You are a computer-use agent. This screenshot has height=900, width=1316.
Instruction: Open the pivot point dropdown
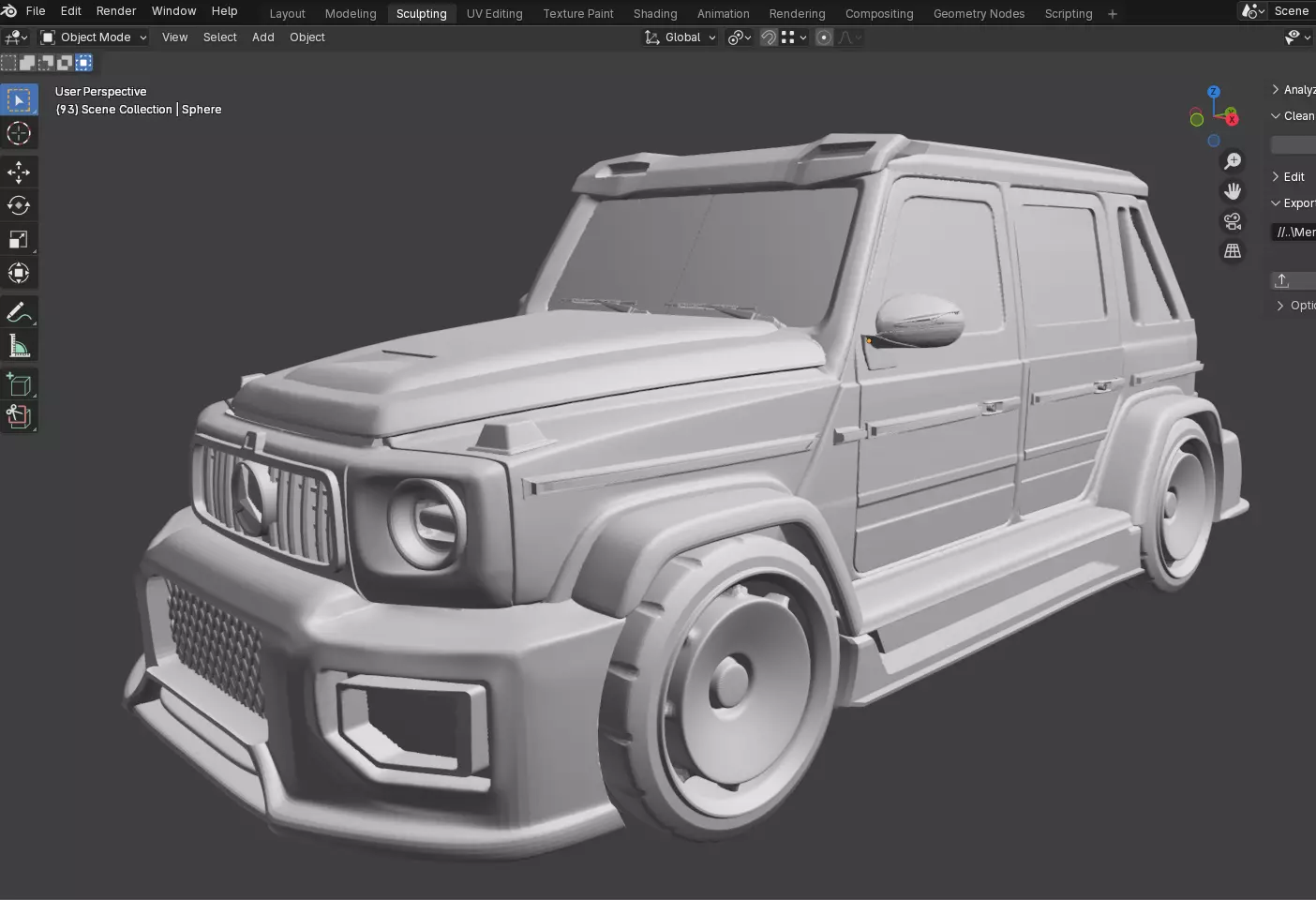pyautogui.click(x=740, y=37)
